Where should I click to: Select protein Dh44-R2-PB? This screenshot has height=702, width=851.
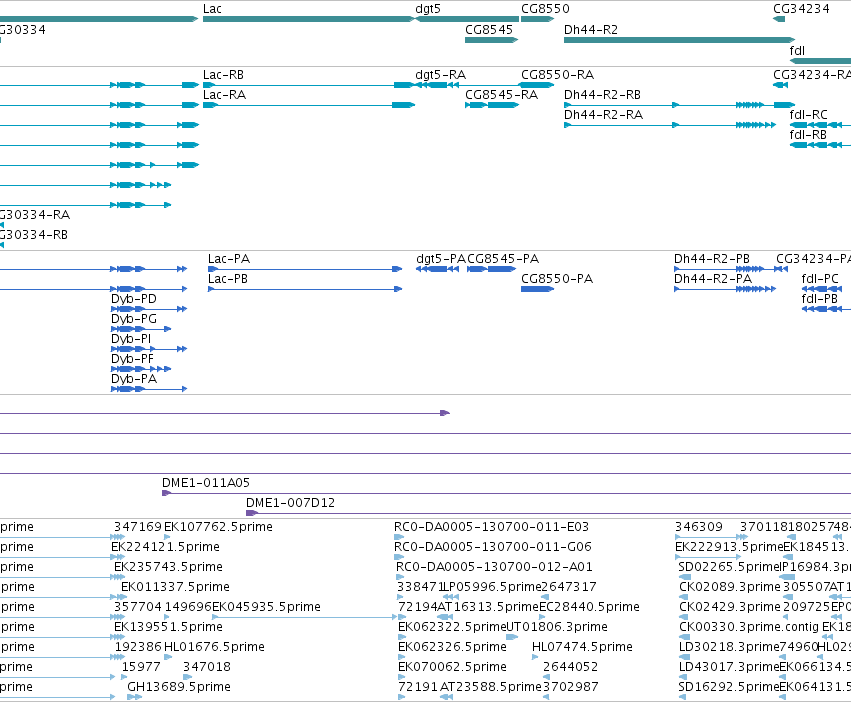[719, 269]
